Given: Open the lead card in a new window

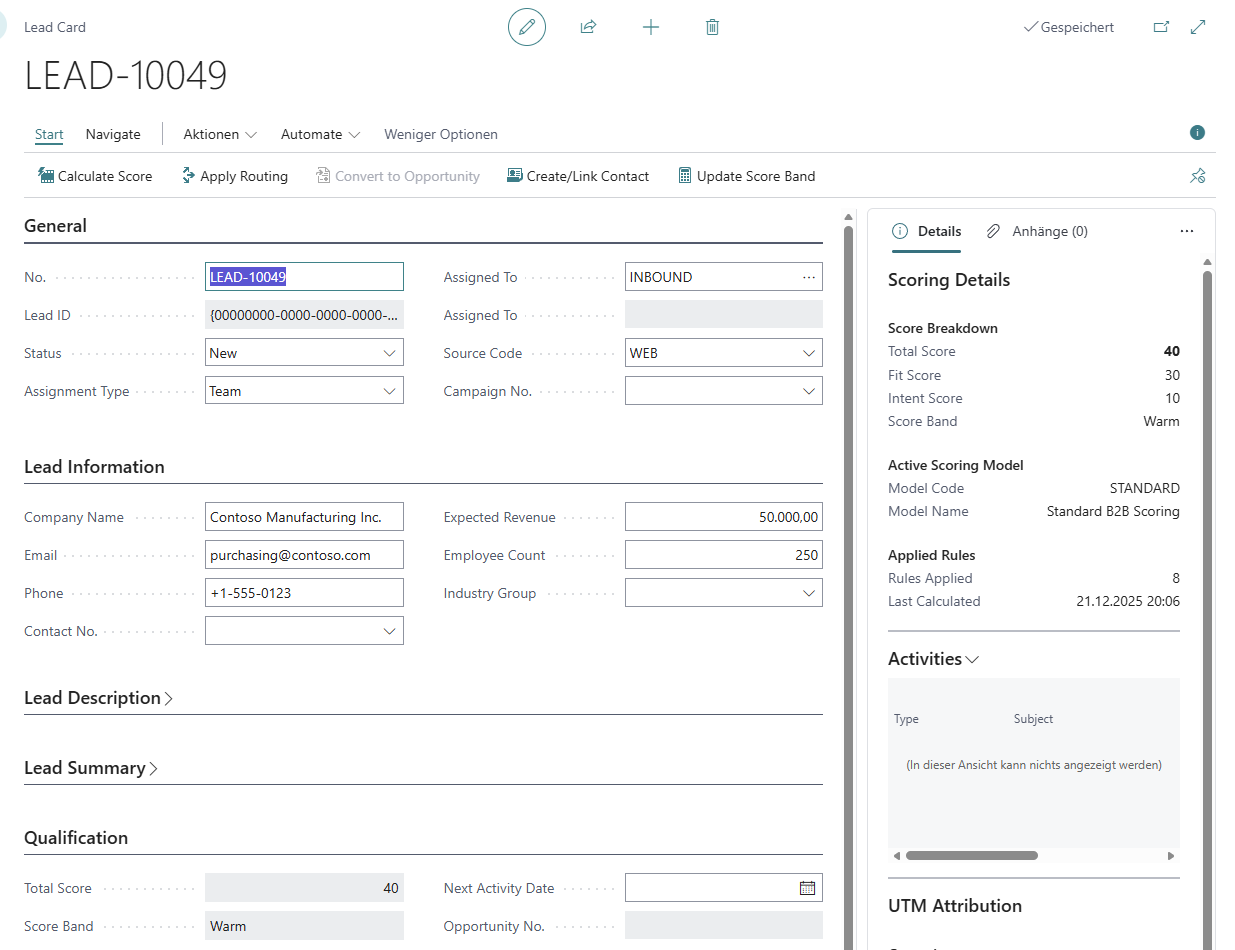Looking at the screenshot, I should [x=1161, y=27].
